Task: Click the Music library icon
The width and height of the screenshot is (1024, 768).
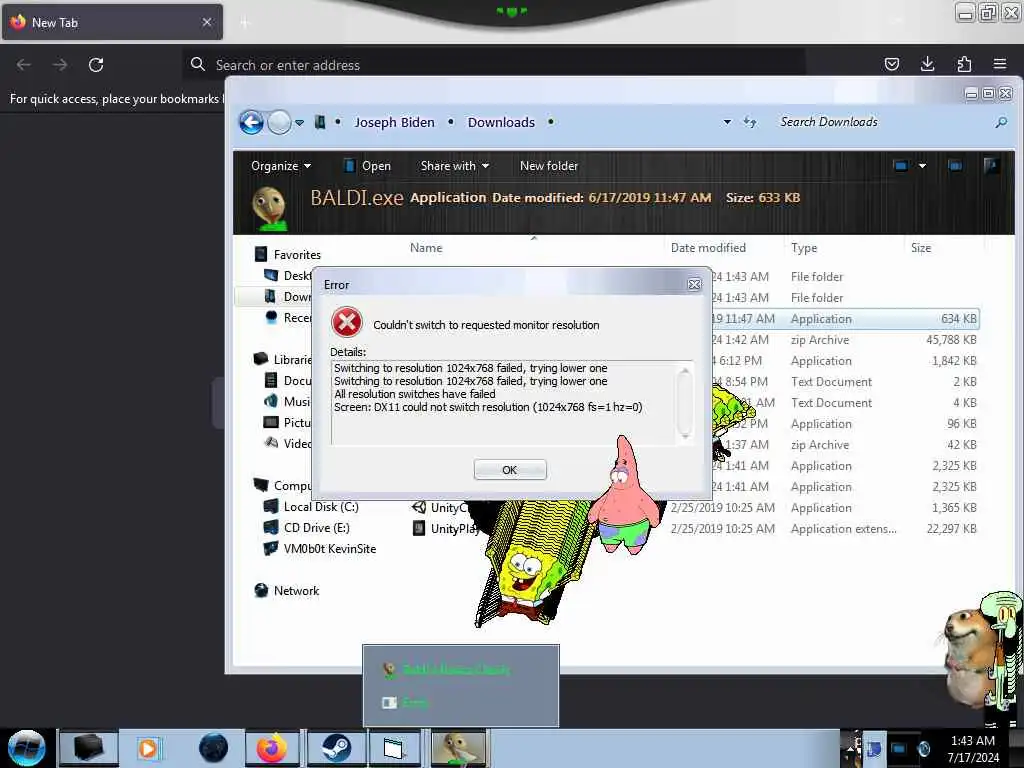Action: point(270,402)
